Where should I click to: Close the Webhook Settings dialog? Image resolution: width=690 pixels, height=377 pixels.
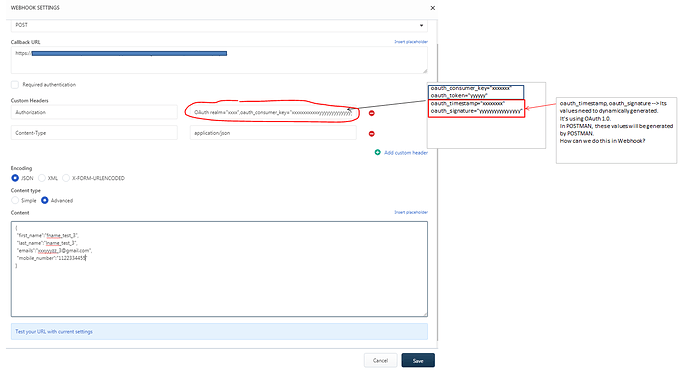[x=433, y=8]
